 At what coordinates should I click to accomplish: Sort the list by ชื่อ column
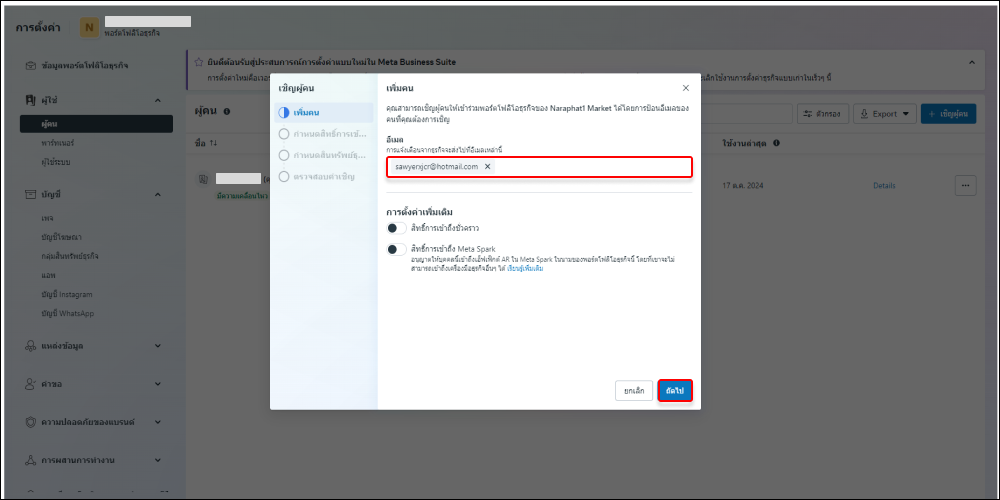coord(206,143)
